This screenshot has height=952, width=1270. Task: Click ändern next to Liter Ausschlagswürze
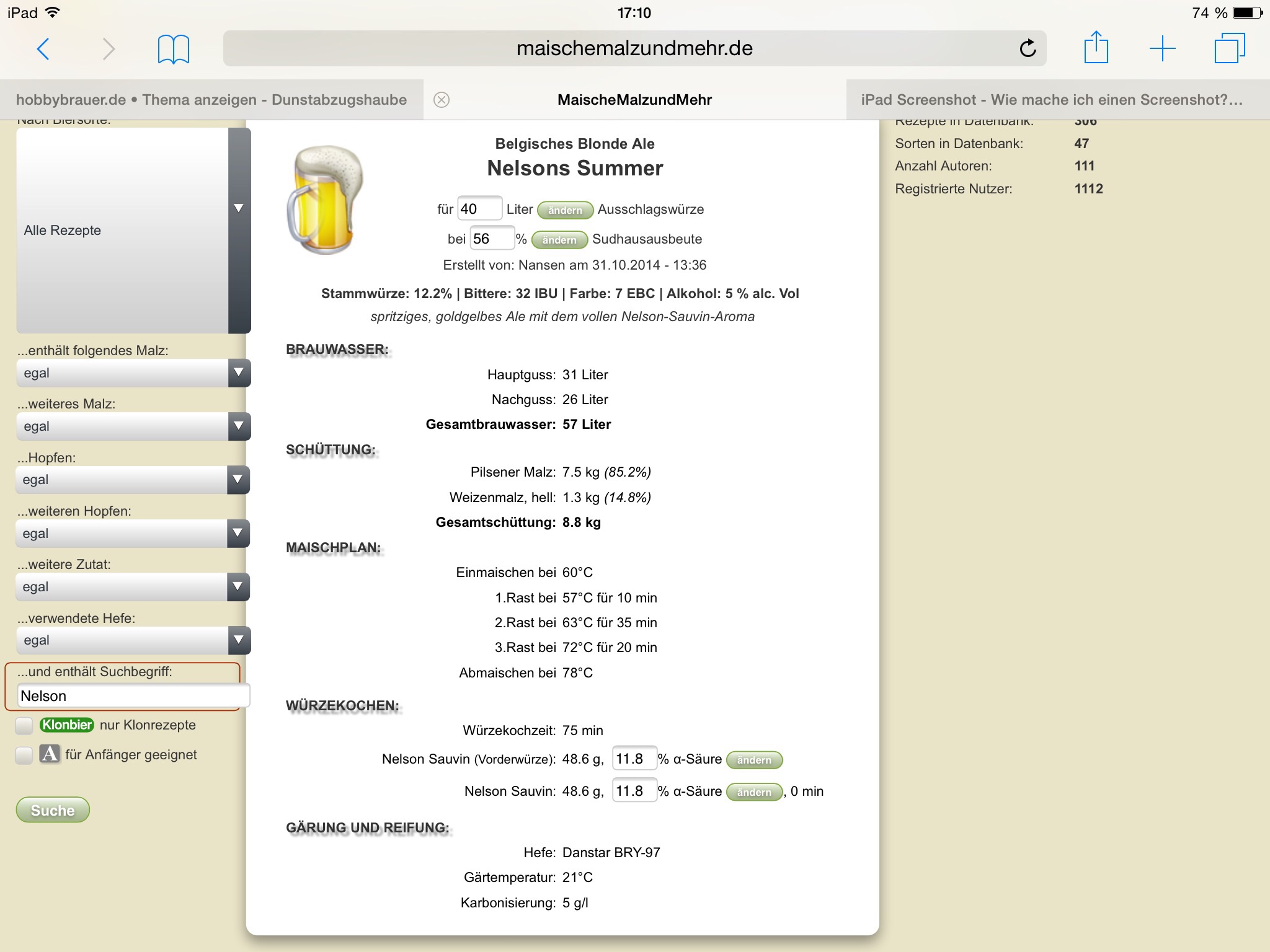[x=565, y=210]
